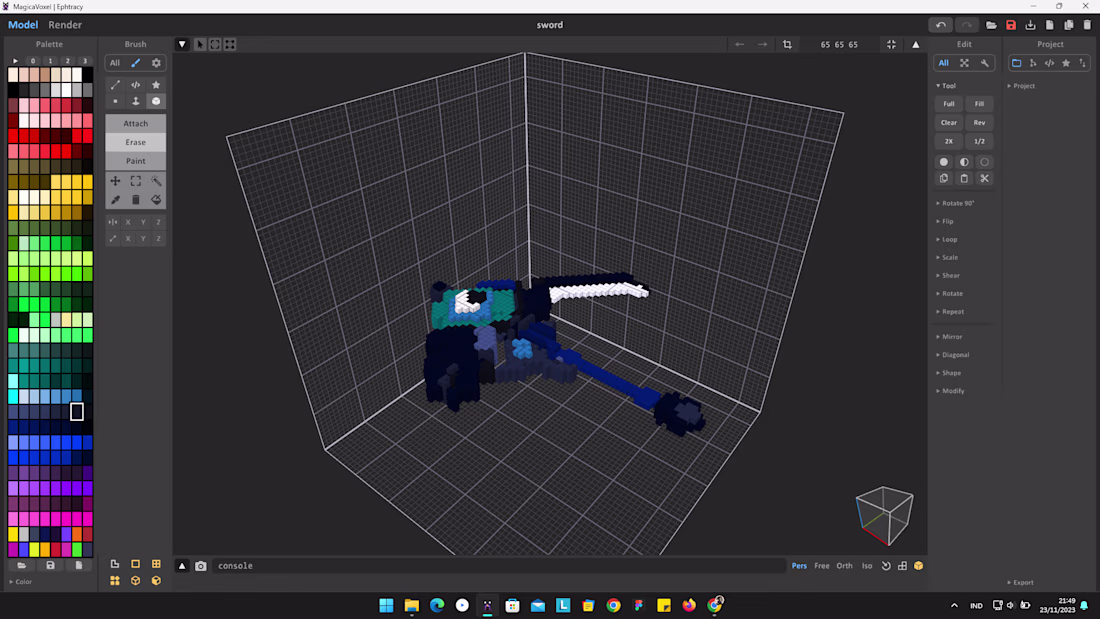Click the Paint brush mode button

135,161
